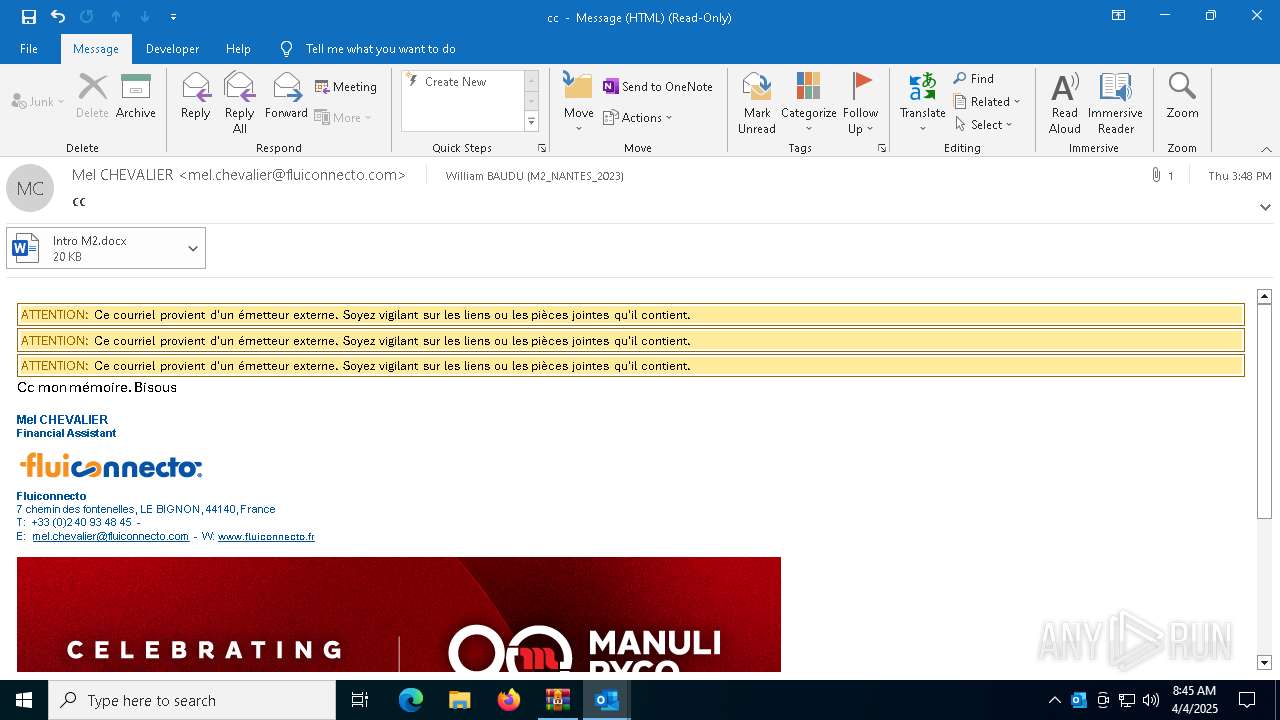Open the Actions dropdown
This screenshot has width=1280, height=720.
pos(638,117)
